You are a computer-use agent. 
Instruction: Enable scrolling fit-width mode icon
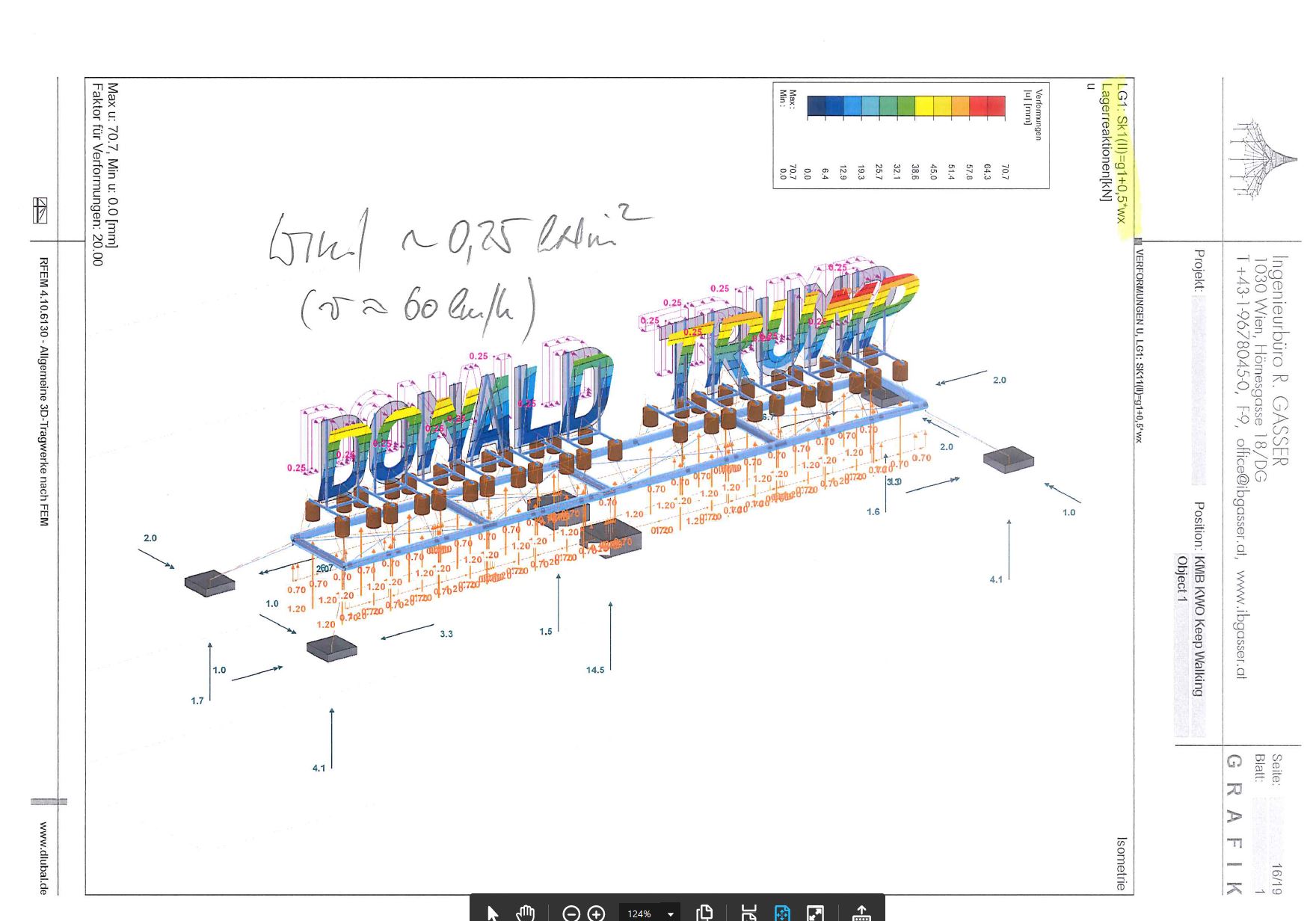pos(748,913)
